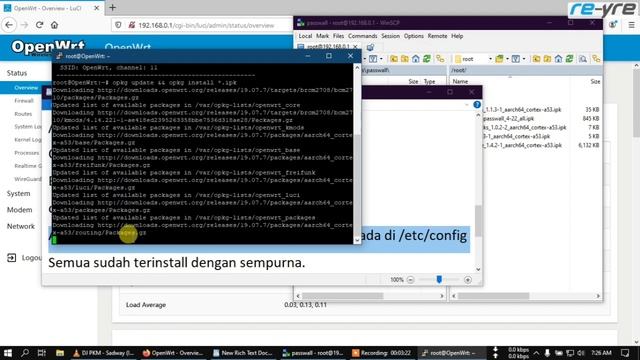This screenshot has width=640, height=360.
Task: Click Find Files icon in WinSCP remote toolbar
Action: point(583,59)
